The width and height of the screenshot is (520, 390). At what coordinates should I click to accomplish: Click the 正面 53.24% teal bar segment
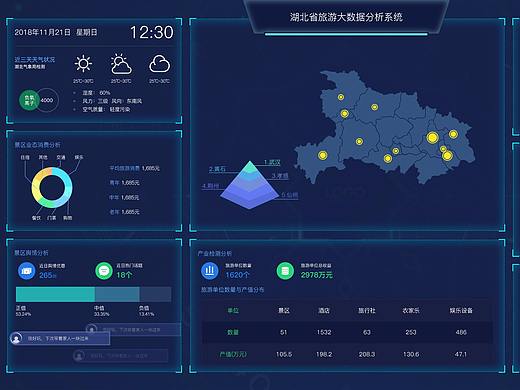click(x=55, y=295)
